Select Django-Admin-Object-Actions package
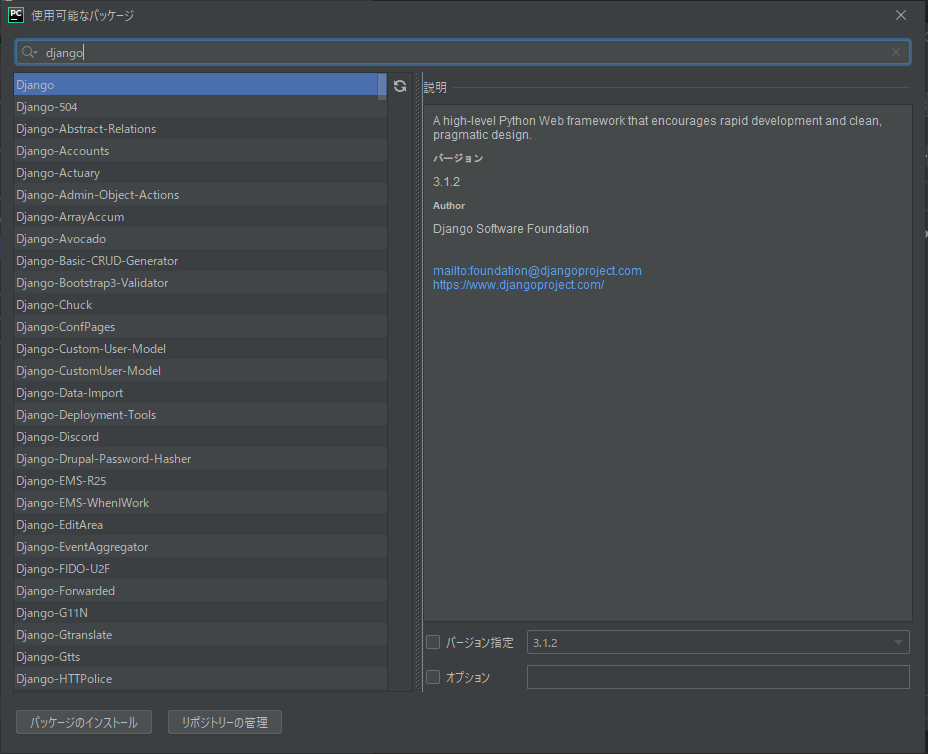 200,195
